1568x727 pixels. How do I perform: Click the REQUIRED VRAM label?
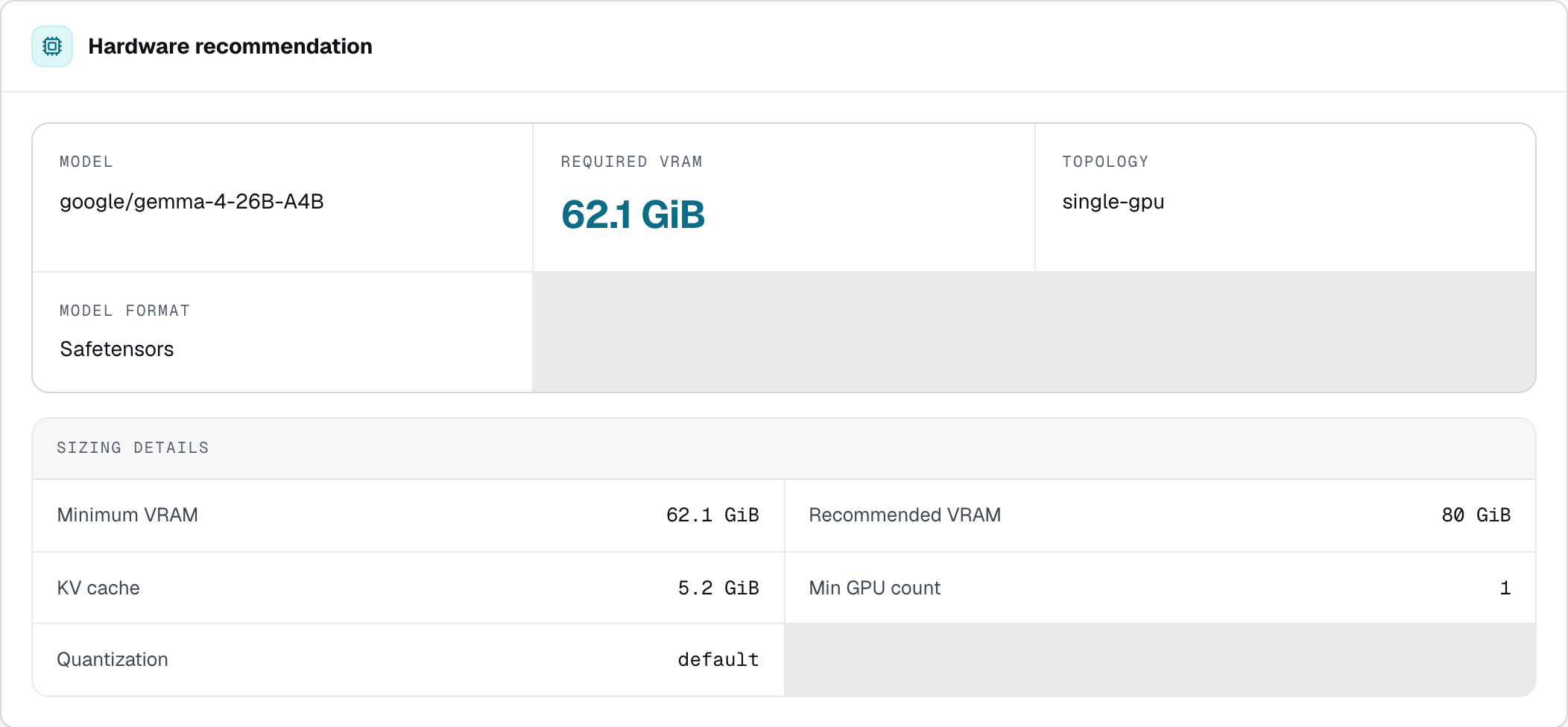[x=631, y=162]
